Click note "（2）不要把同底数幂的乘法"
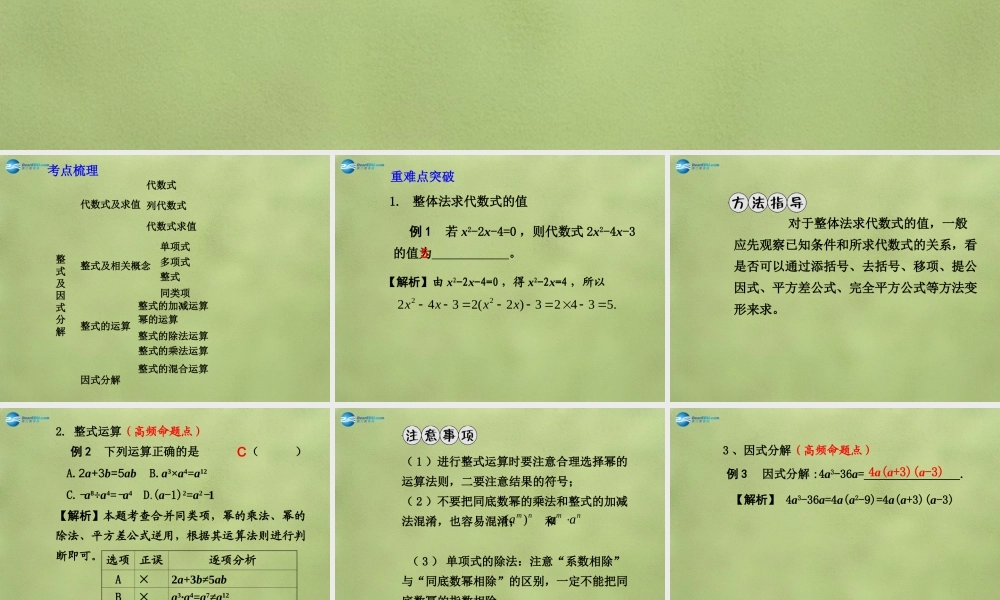 click(x=515, y=511)
